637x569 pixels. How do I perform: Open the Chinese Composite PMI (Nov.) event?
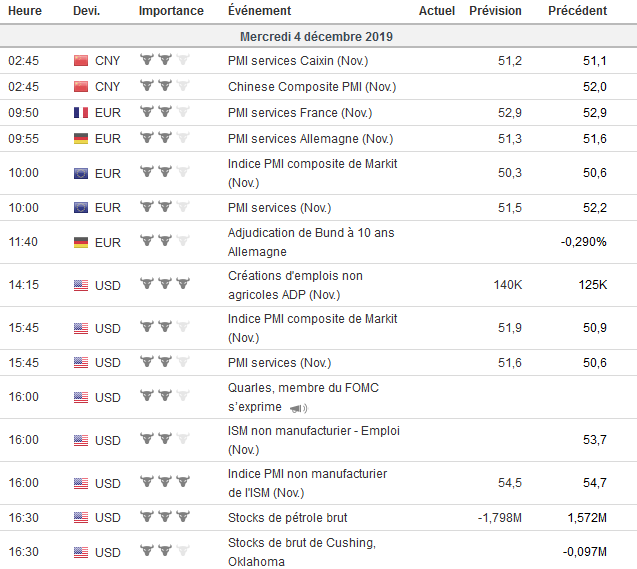coord(312,87)
